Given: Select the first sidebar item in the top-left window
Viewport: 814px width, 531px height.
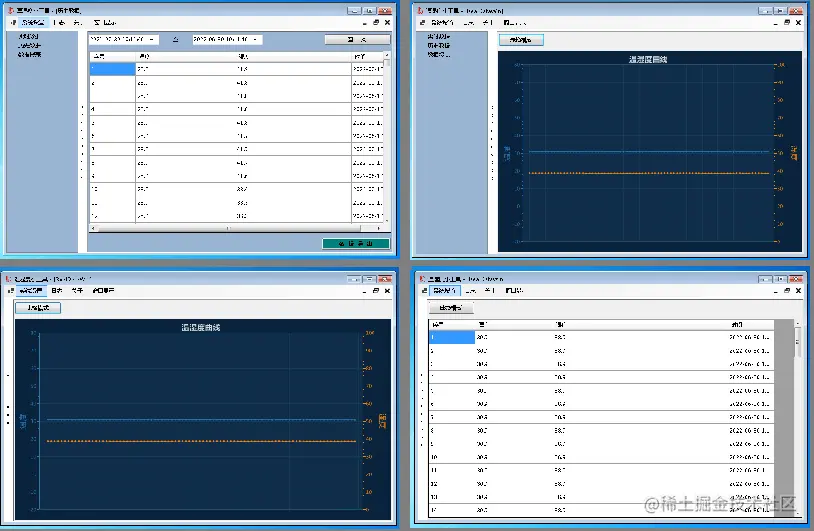Looking at the screenshot, I should pyautogui.click(x=29, y=36).
